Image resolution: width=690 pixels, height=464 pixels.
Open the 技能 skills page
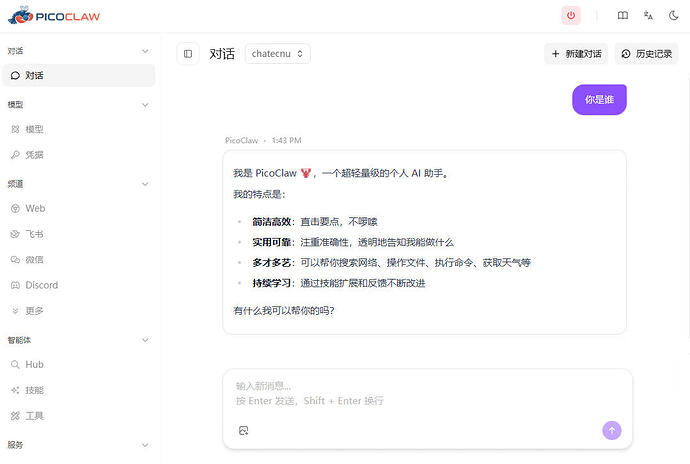click(79, 390)
